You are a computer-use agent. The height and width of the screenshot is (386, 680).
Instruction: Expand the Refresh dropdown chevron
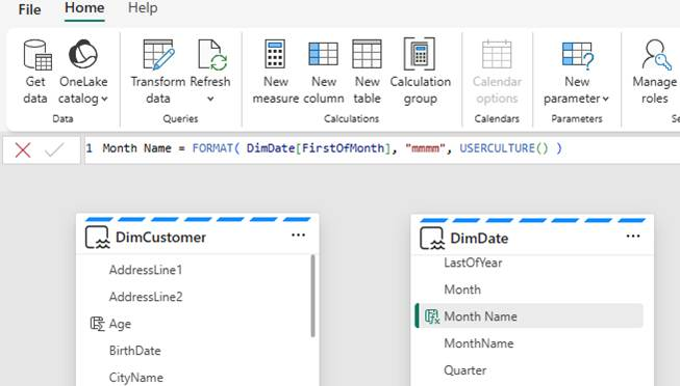click(x=210, y=99)
